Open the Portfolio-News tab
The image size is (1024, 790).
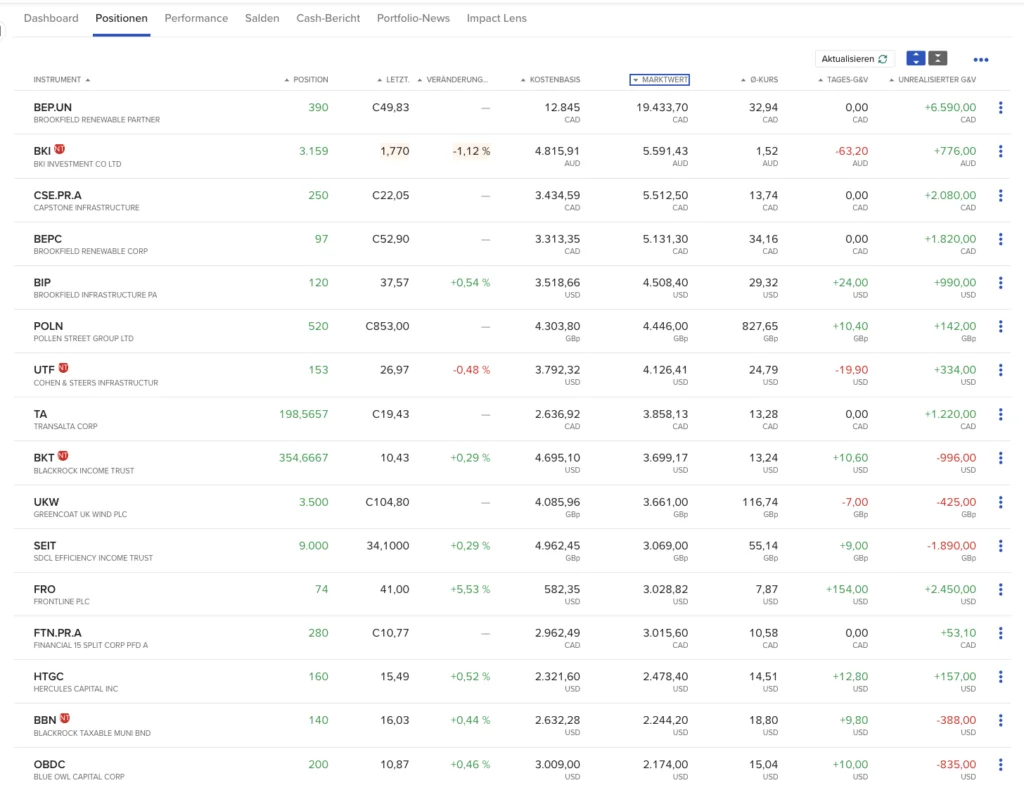pyautogui.click(x=413, y=18)
